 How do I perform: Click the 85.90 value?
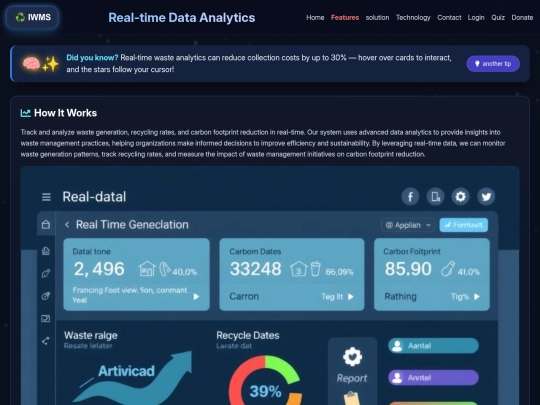[x=408, y=269]
